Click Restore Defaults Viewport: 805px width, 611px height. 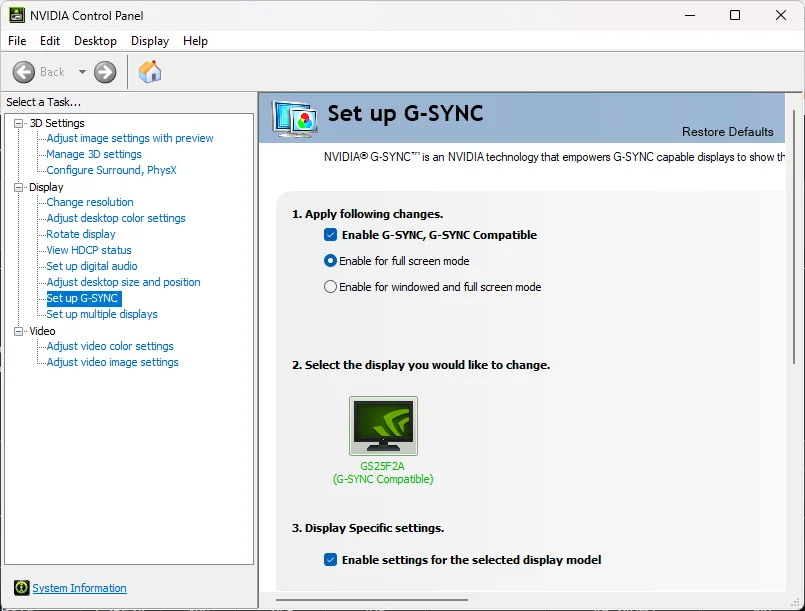pos(727,132)
